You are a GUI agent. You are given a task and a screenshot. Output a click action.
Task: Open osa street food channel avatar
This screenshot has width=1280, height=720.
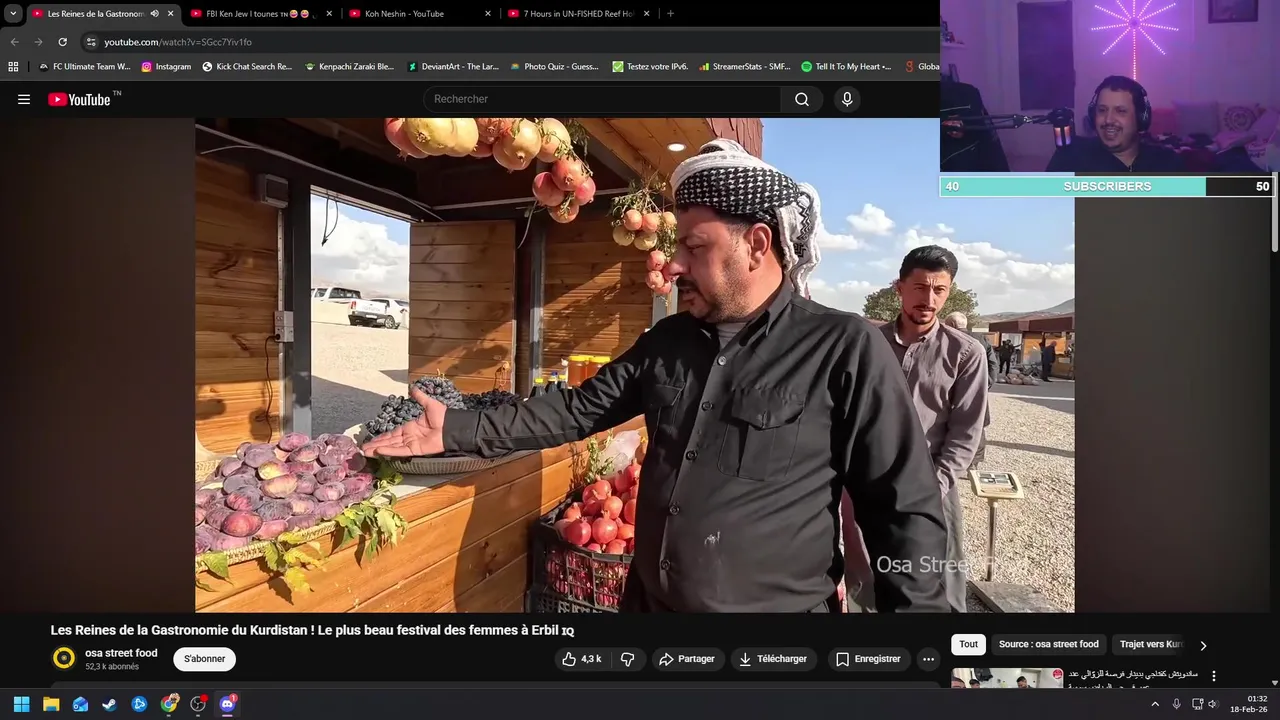(x=64, y=658)
